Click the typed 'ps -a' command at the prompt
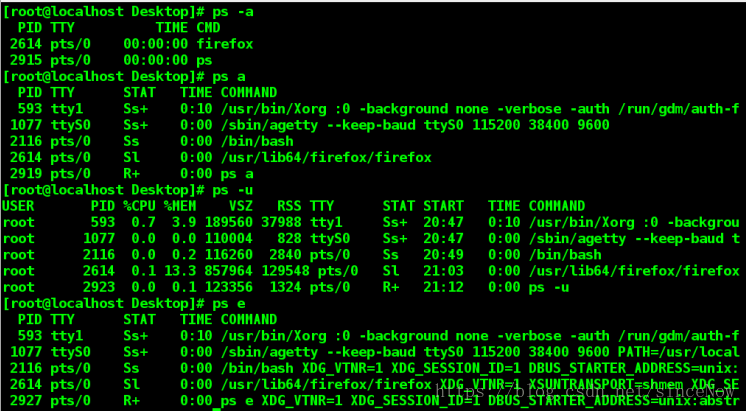The width and height of the screenshot is (746, 411). coord(233,12)
